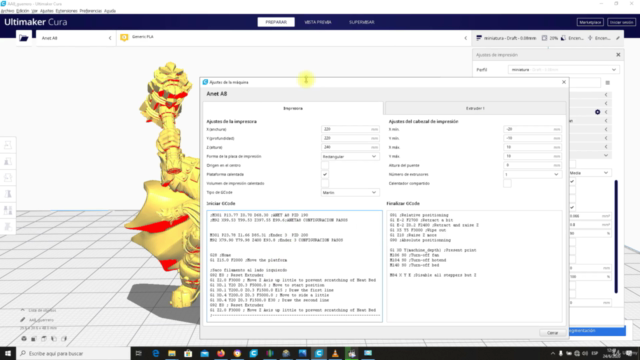Open the Marketplace
Screen dimensions: 640x360
coord(590,22)
